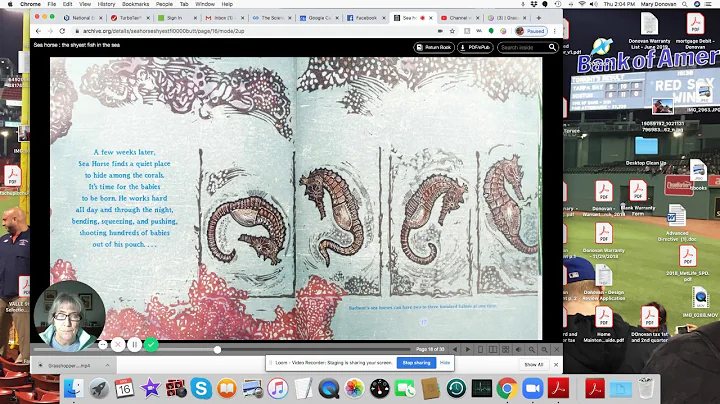Click Show All downloads button
This screenshot has height=404, width=720.
click(534, 365)
